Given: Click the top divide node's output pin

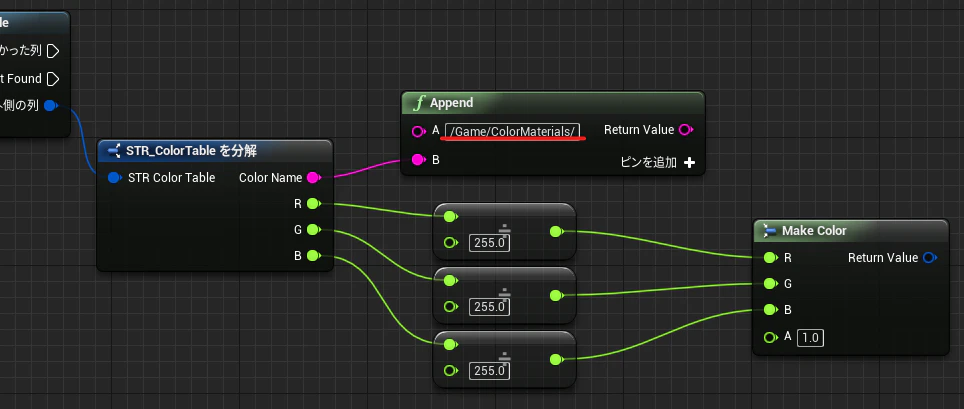Looking at the screenshot, I should click(556, 231).
